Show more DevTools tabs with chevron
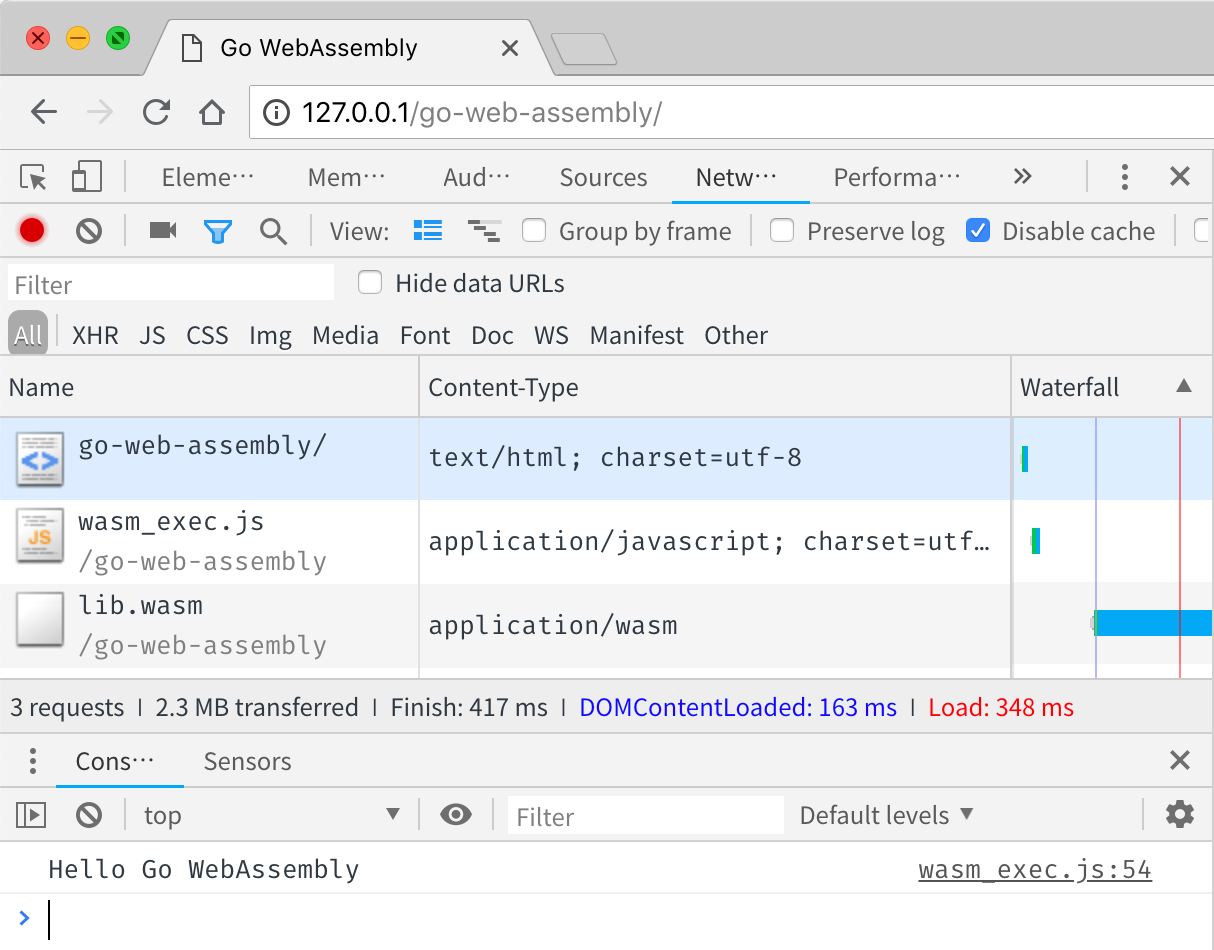The image size is (1214, 950). [x=1022, y=177]
